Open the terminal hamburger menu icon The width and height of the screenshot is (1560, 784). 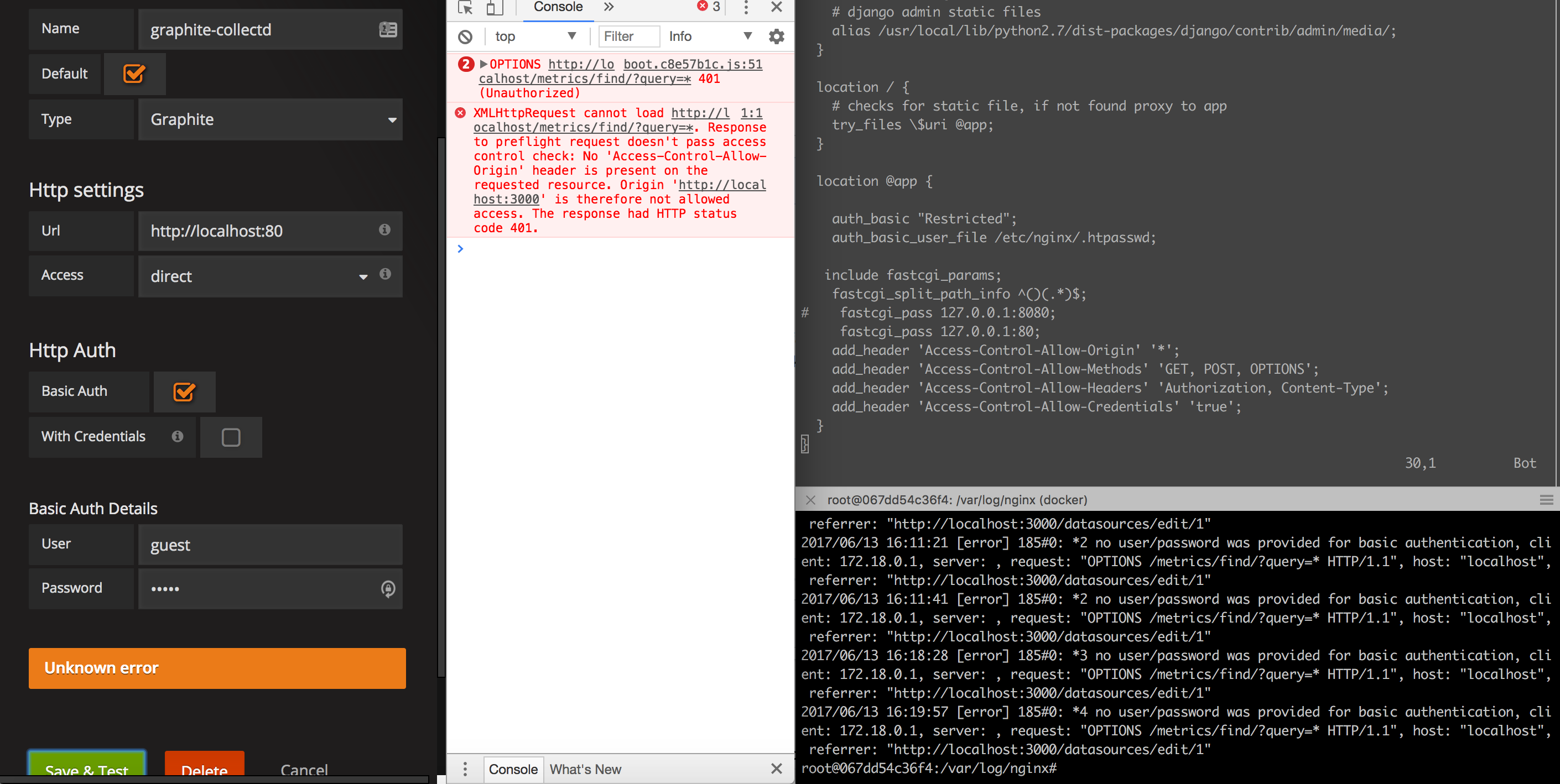(x=1546, y=500)
